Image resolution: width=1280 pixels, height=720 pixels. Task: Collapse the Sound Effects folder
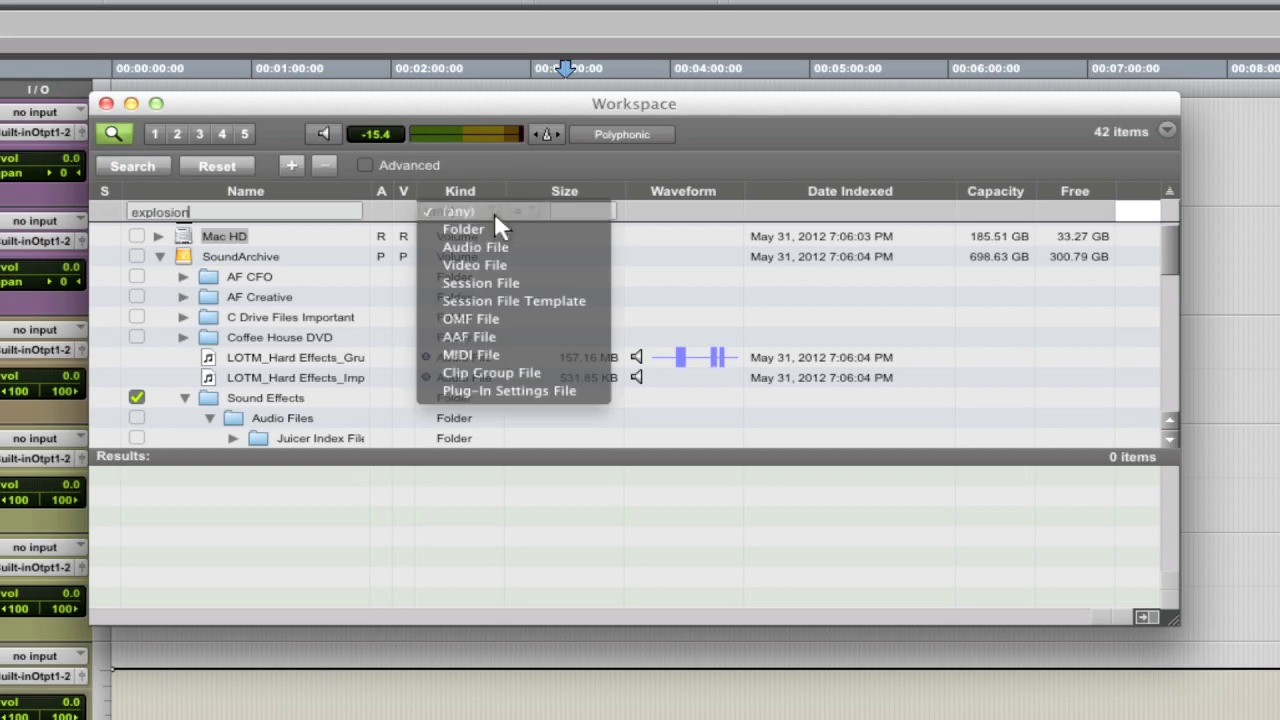pos(184,398)
